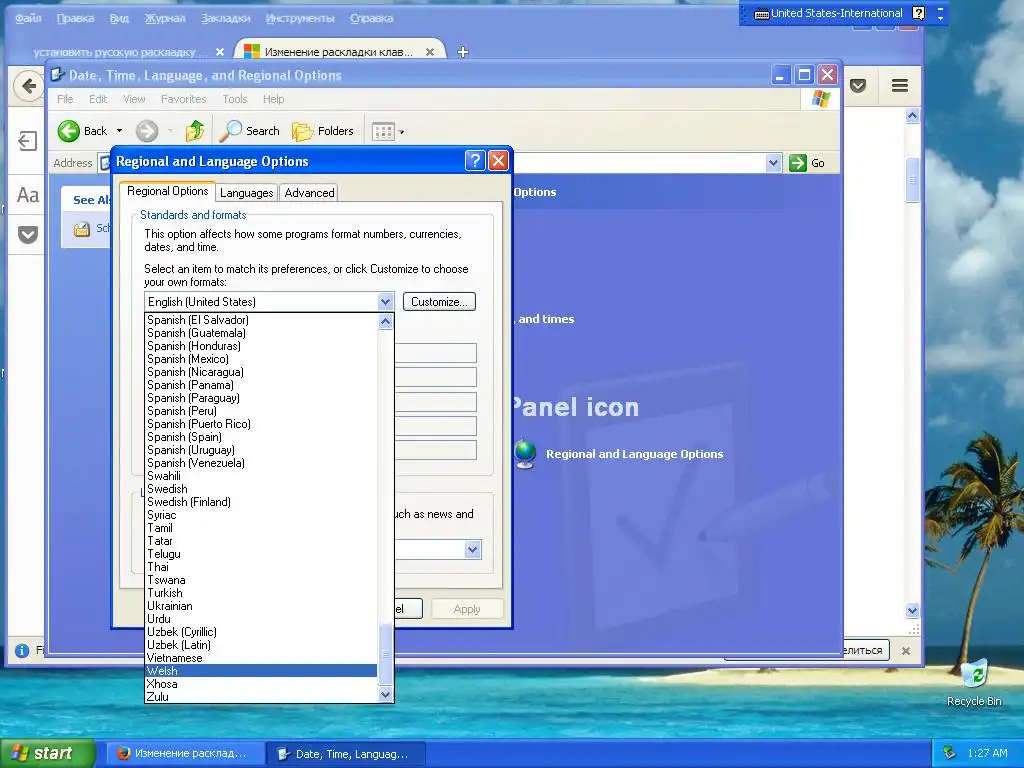The width and height of the screenshot is (1024, 768).
Task: Open the File menu in Explorer window
Action: [x=65, y=99]
